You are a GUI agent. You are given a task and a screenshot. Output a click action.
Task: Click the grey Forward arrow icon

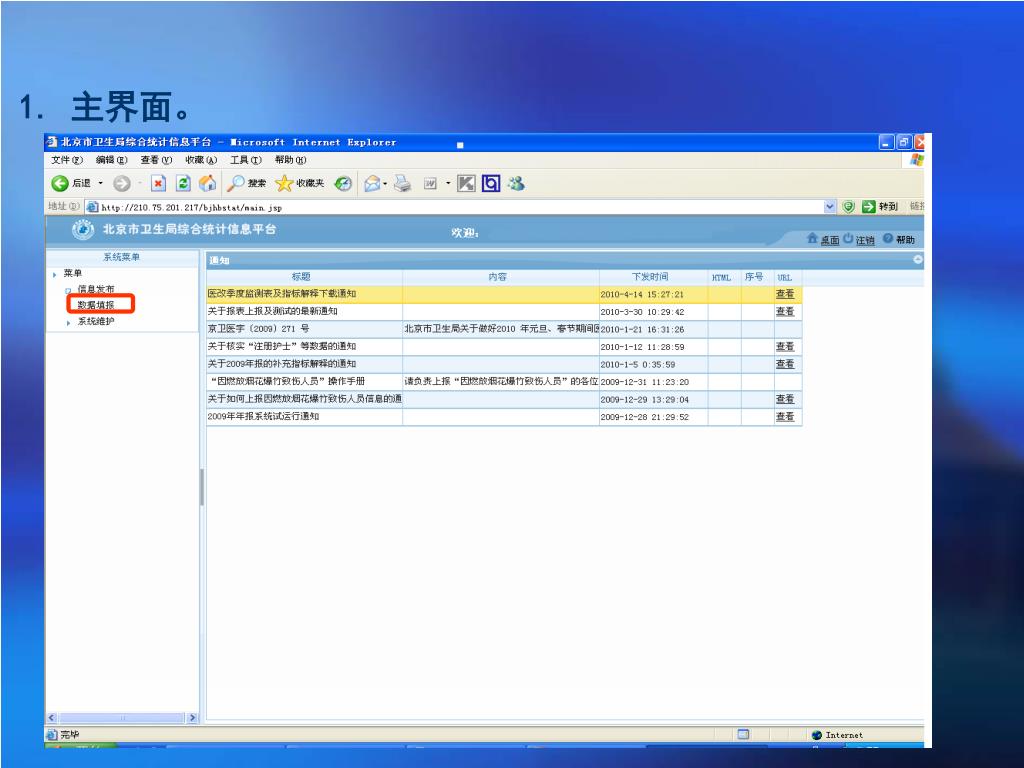pos(121,184)
